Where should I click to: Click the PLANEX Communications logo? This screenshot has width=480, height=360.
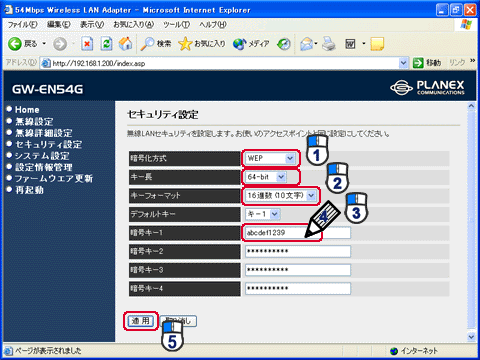click(427, 88)
